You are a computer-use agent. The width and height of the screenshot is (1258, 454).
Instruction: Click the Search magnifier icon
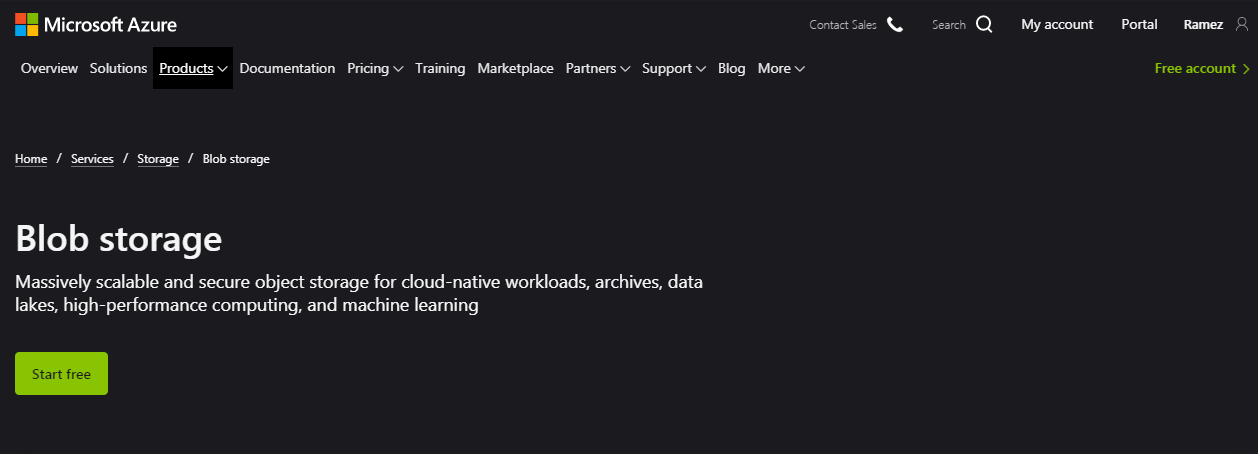pos(984,25)
